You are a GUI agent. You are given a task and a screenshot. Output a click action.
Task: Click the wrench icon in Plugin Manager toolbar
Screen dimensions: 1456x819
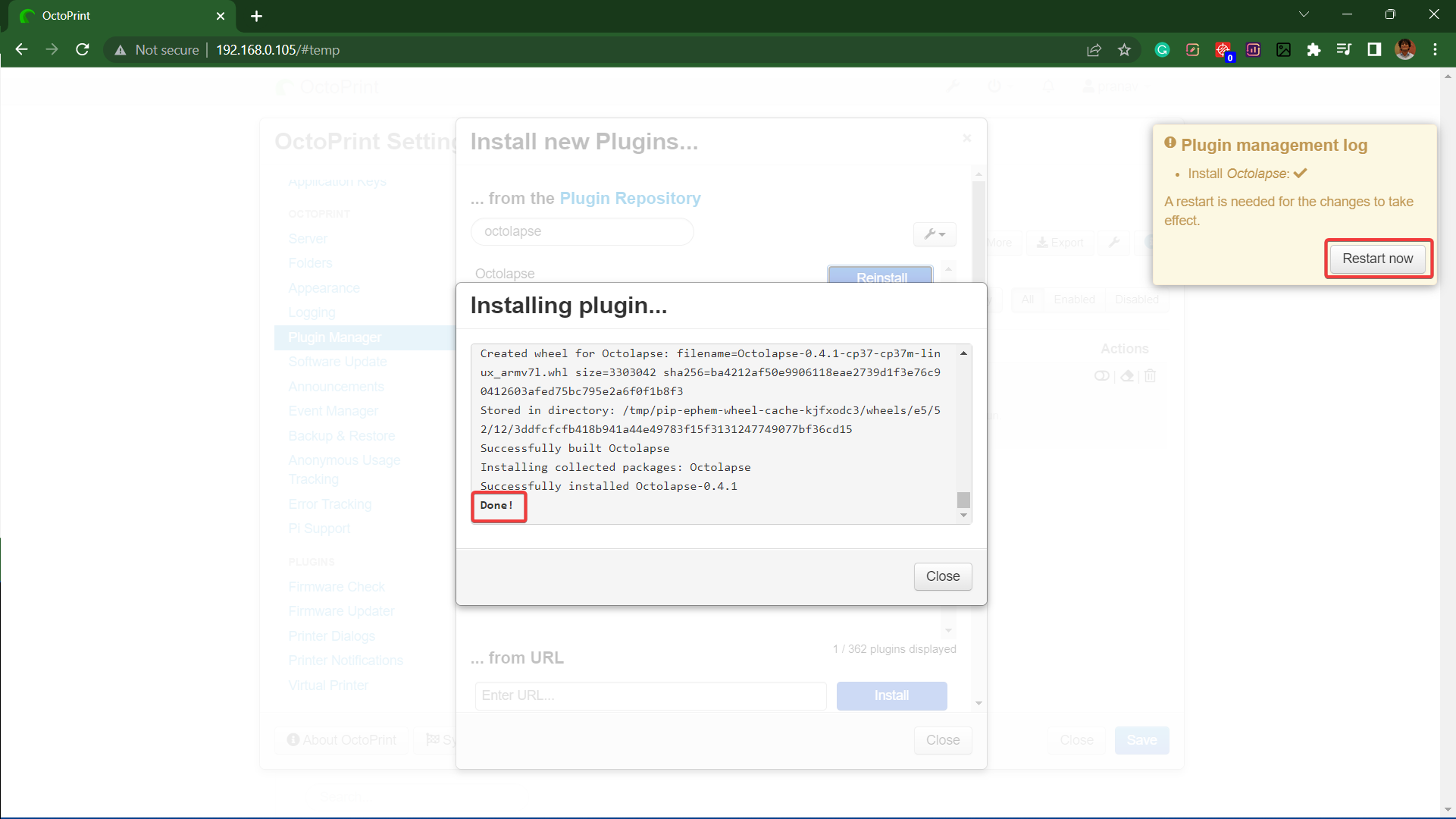tap(1113, 243)
